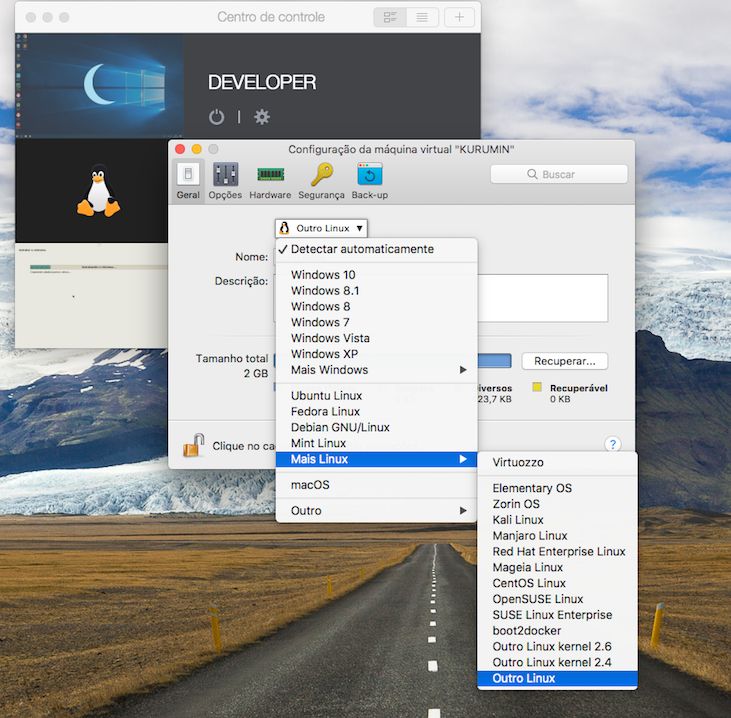731x718 pixels.
Task: Select Mint Linux menu item
Action: click(x=376, y=443)
